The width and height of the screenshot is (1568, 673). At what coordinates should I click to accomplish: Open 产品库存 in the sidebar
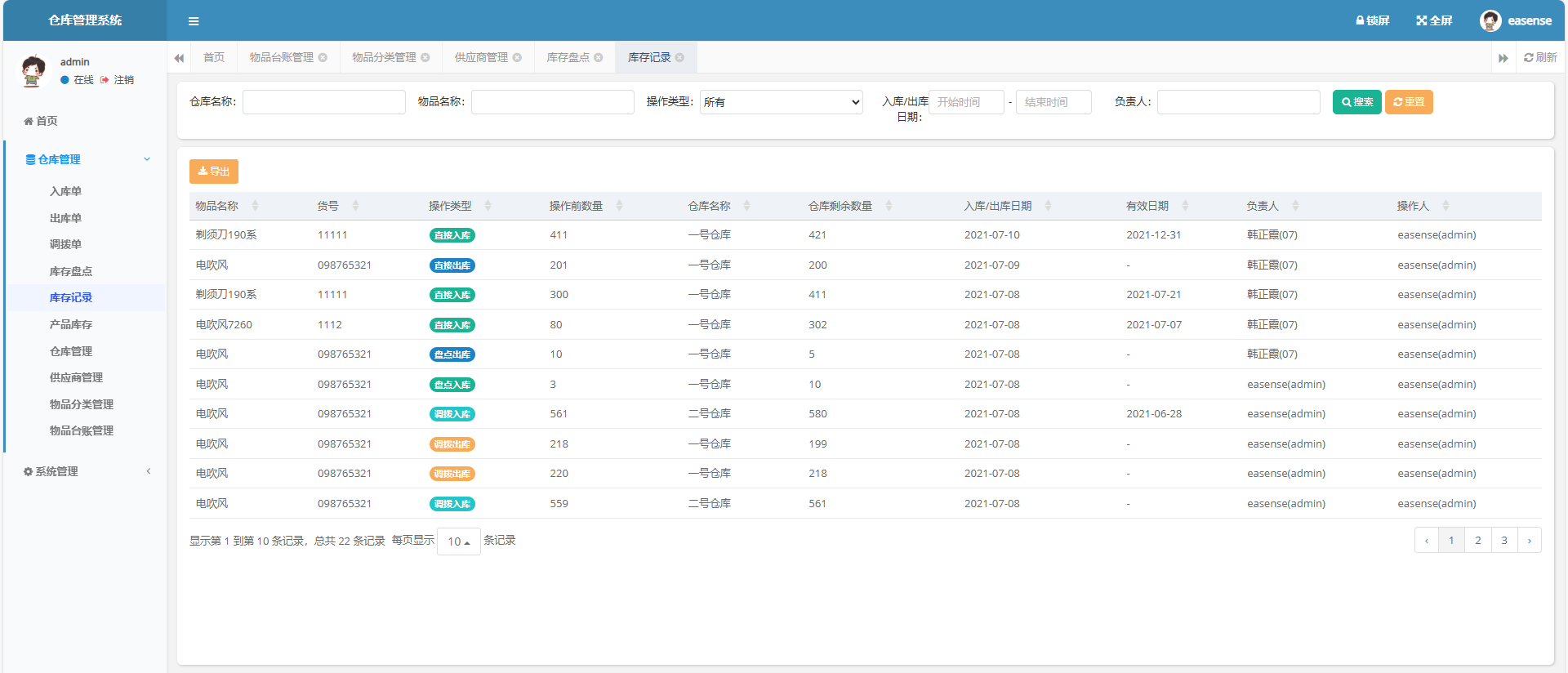click(71, 324)
